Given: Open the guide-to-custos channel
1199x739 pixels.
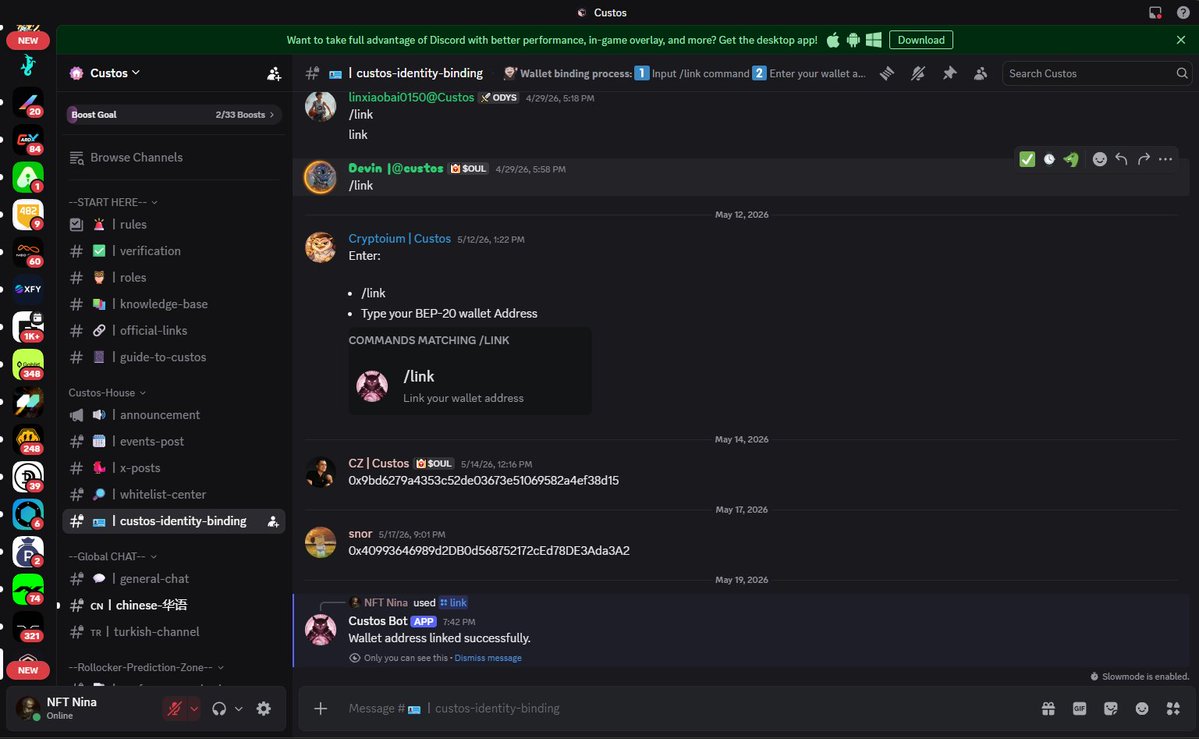Looking at the screenshot, I should (174, 357).
